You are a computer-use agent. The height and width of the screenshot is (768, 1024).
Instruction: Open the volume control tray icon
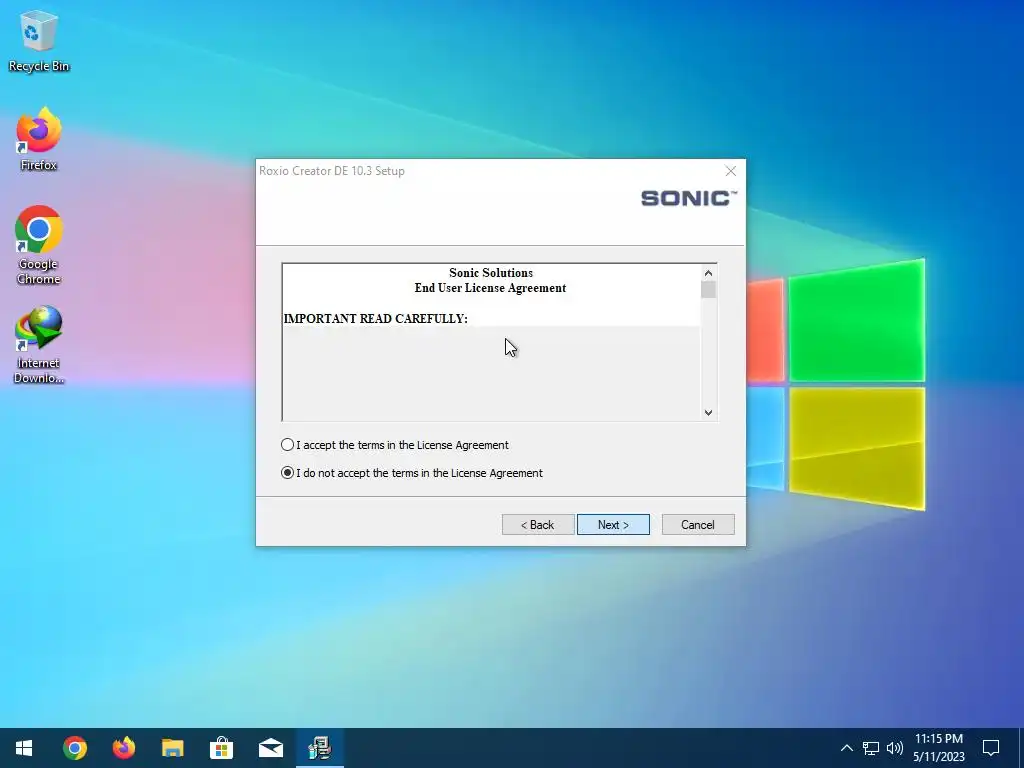tap(895, 748)
